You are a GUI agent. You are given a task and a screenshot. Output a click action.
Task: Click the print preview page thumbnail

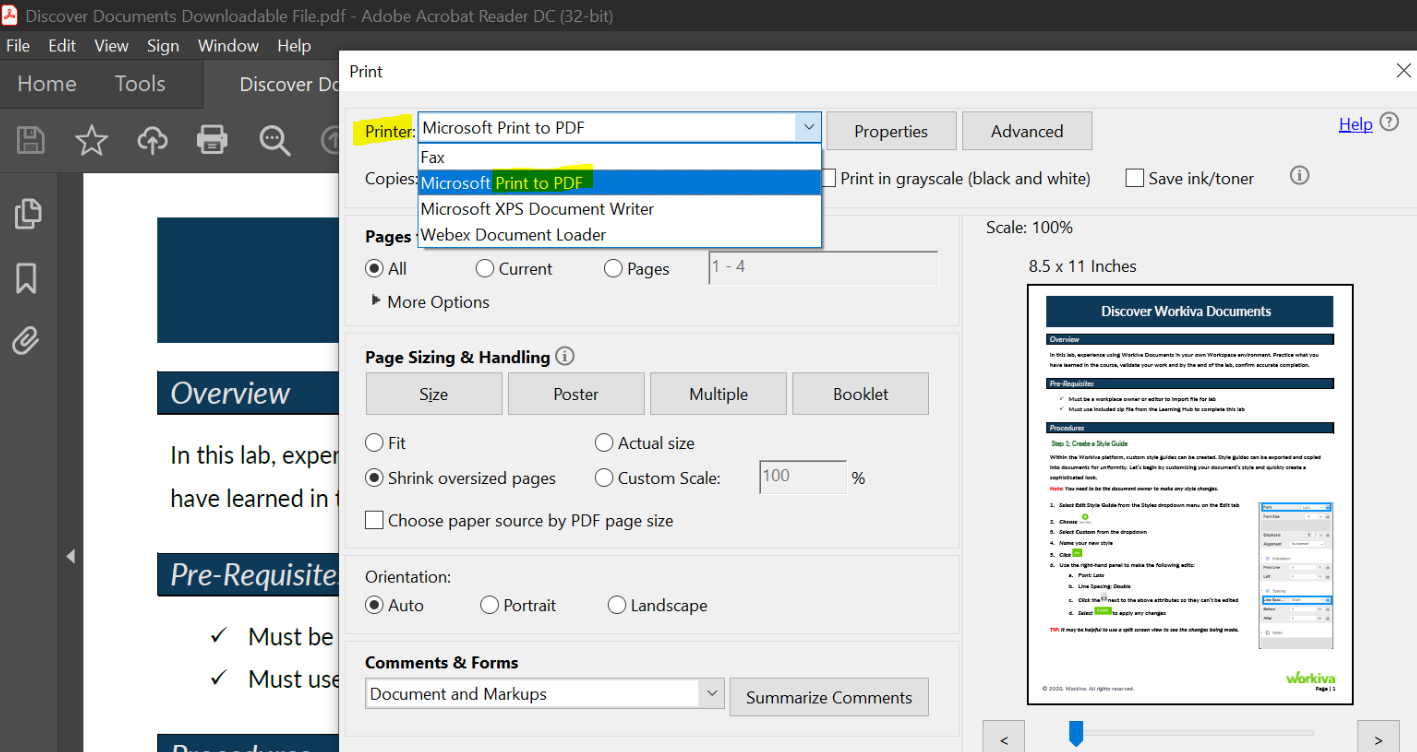(1190, 494)
